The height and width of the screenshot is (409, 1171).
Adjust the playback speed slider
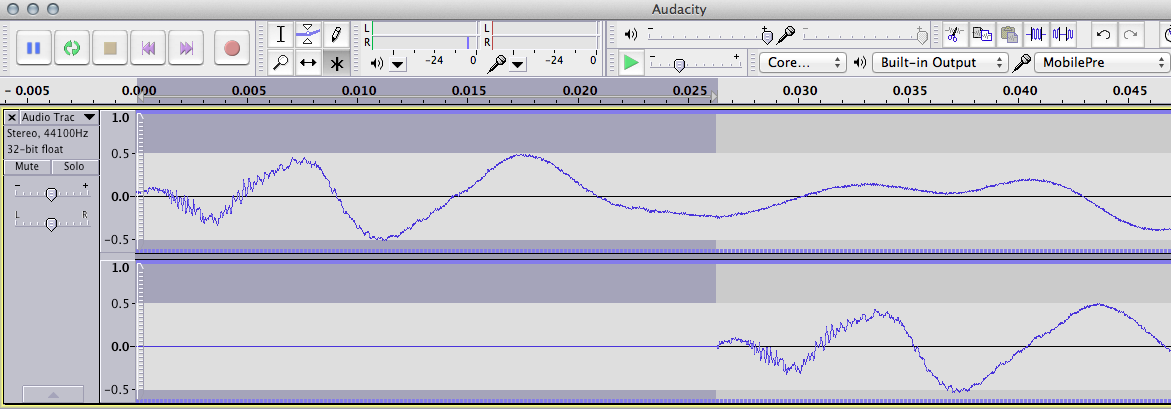(694, 63)
